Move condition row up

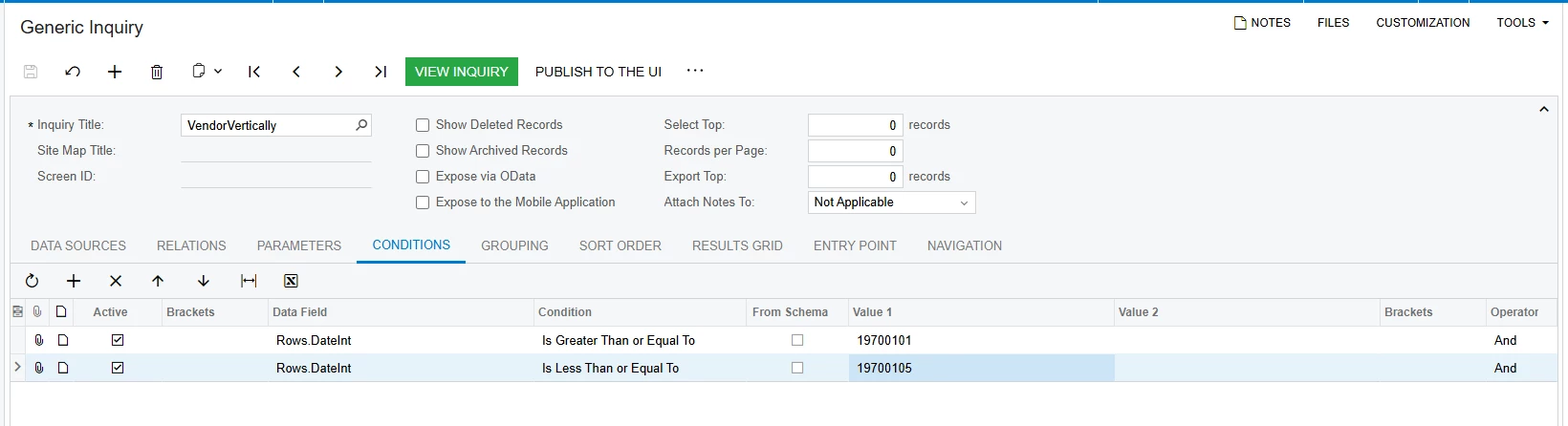[x=158, y=281]
